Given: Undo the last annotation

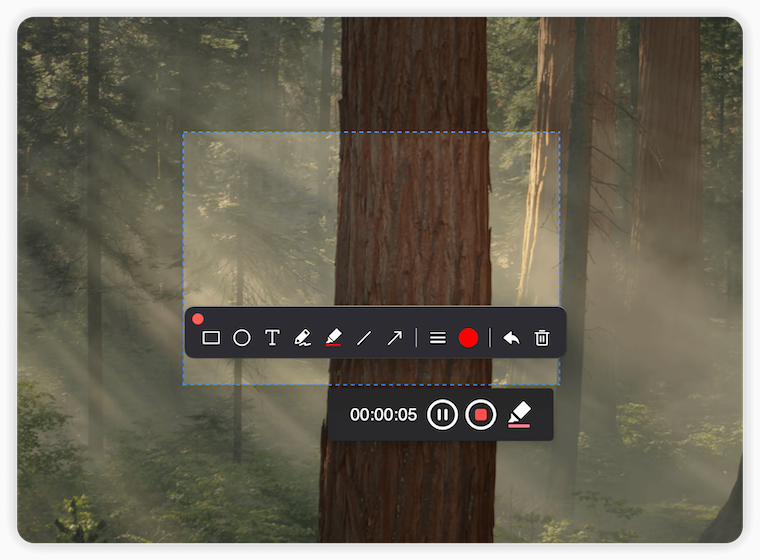Looking at the screenshot, I should point(511,338).
